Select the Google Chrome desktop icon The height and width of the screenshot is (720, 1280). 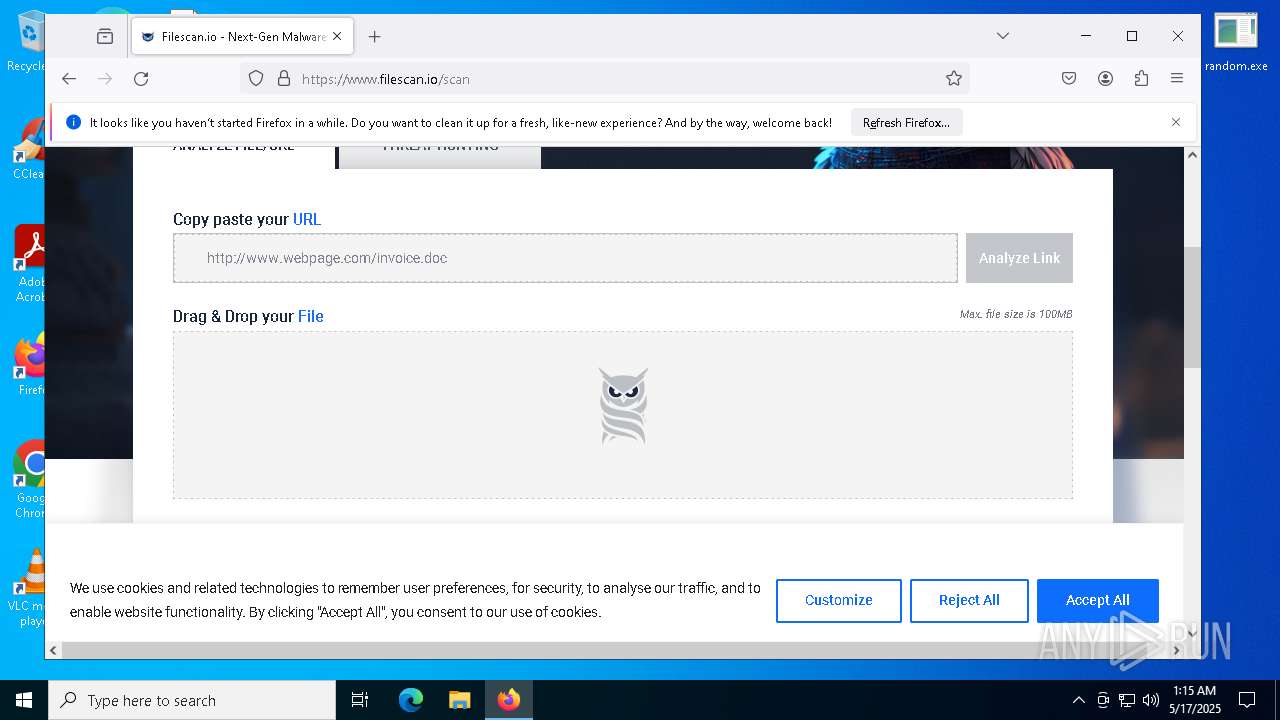(x=30, y=480)
